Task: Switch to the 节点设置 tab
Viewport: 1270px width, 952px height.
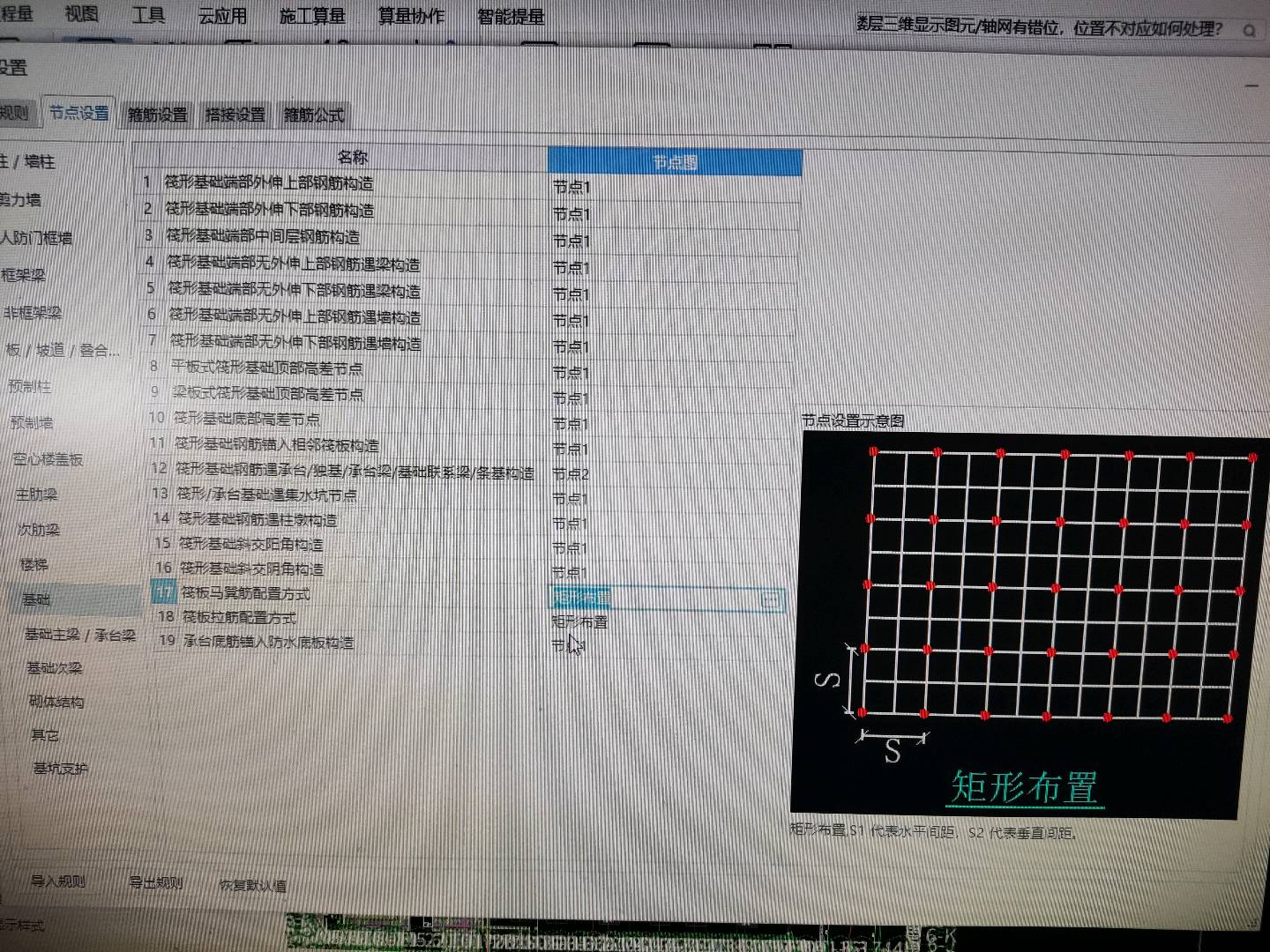Action: click(x=78, y=113)
